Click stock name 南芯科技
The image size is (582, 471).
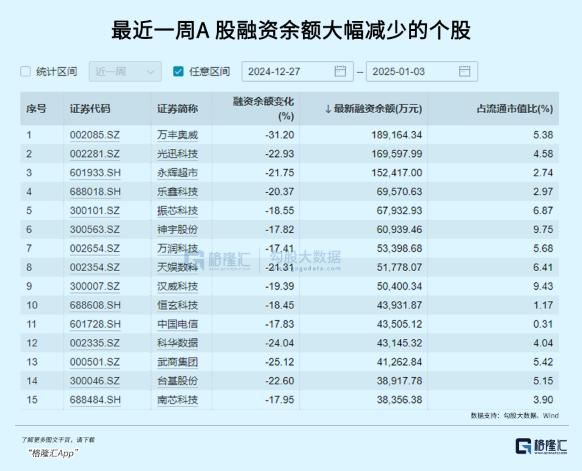click(x=177, y=400)
